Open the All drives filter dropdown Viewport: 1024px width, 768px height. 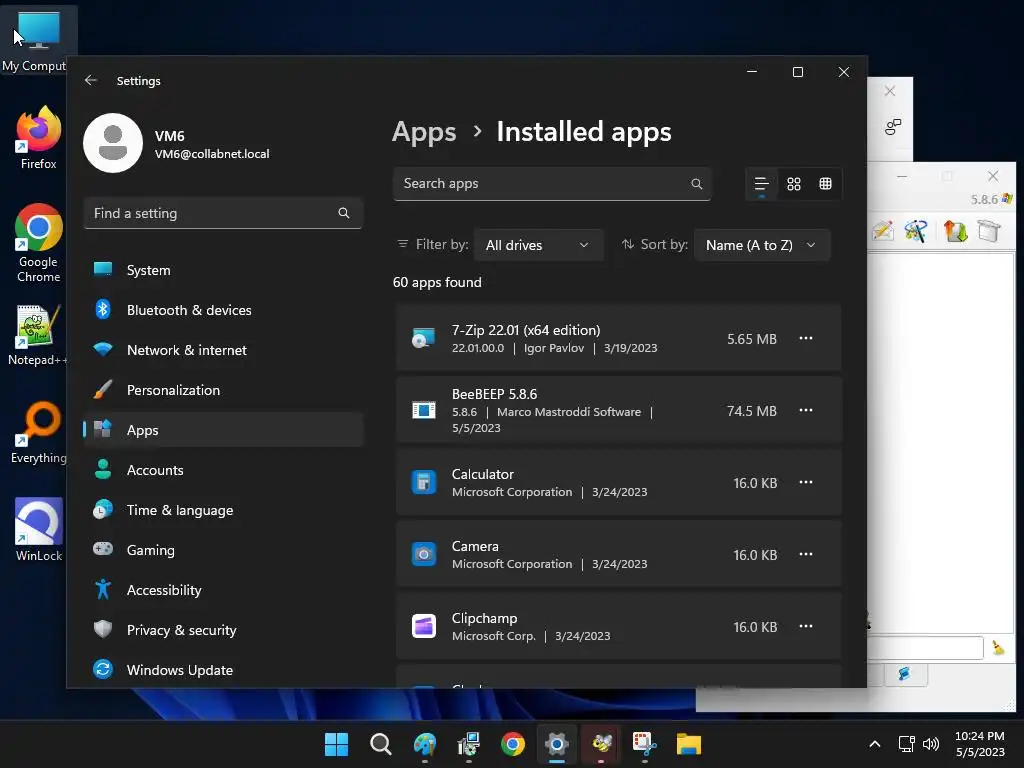point(538,245)
